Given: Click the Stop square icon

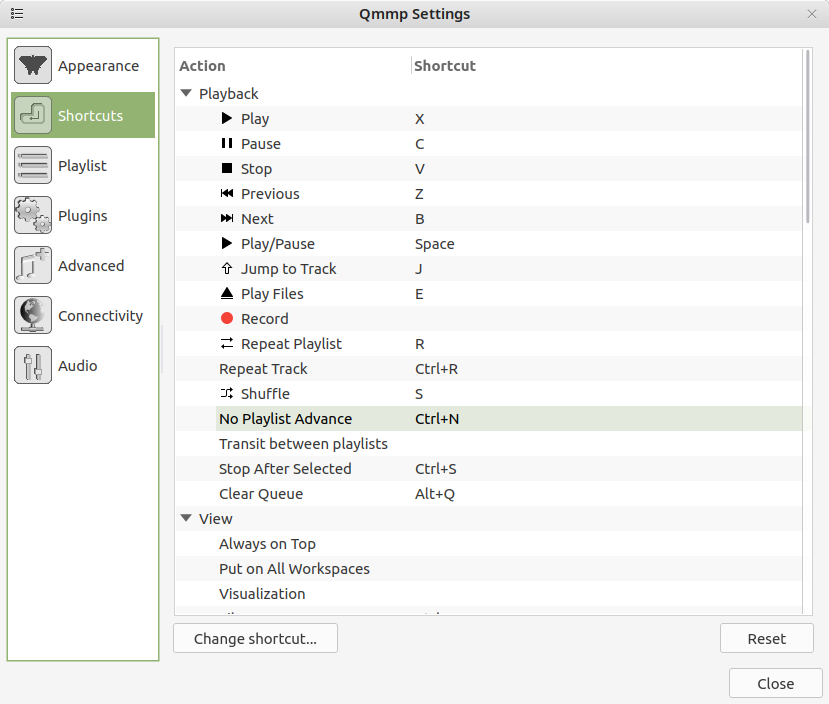Looking at the screenshot, I should click(227, 168).
